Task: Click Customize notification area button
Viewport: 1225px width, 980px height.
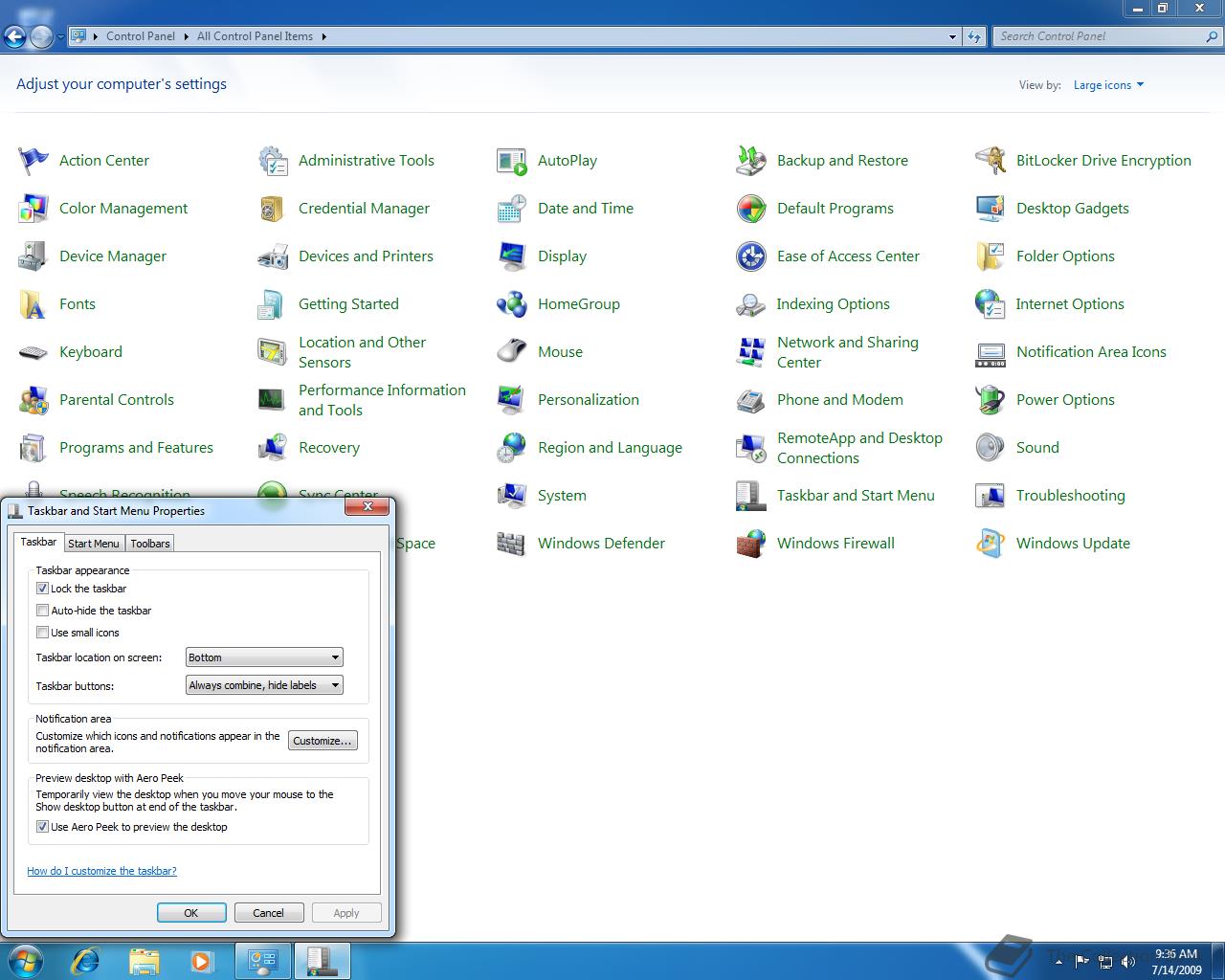Action: 323,741
